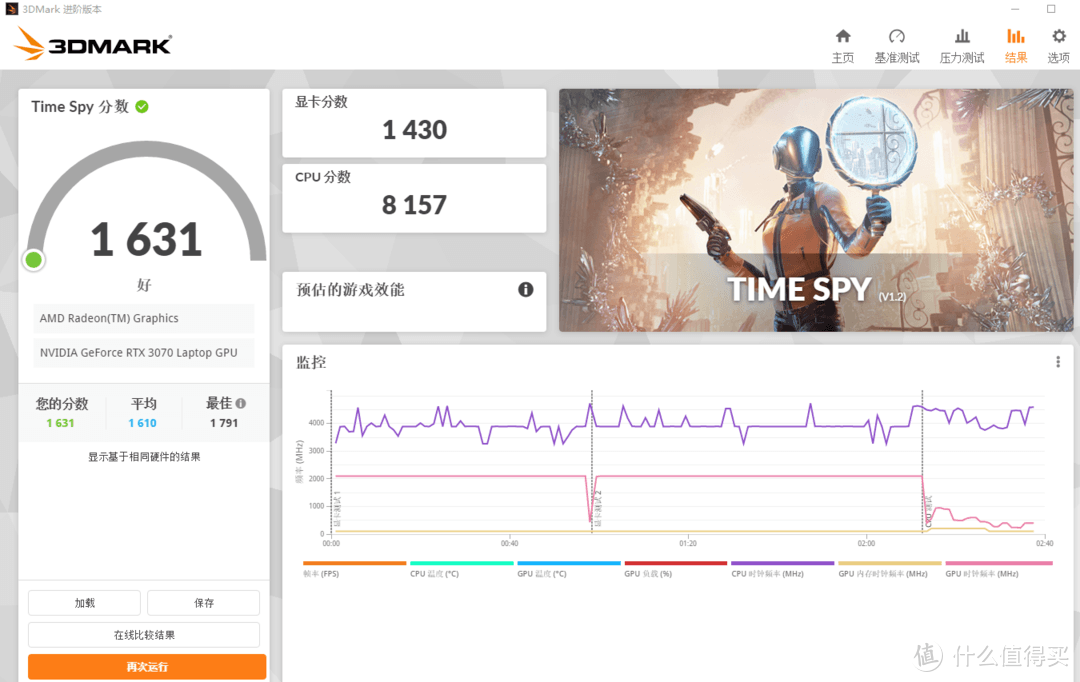
Task: Click the large 1 631 Time Spy score
Action: 146,240
